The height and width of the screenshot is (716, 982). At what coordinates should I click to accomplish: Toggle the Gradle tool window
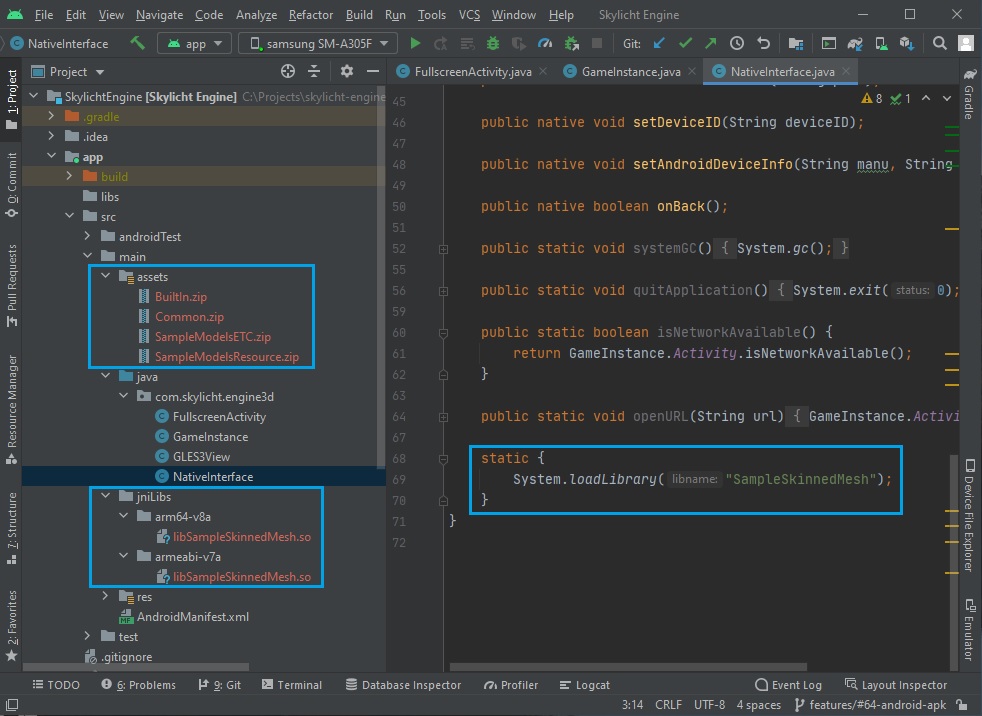(969, 94)
